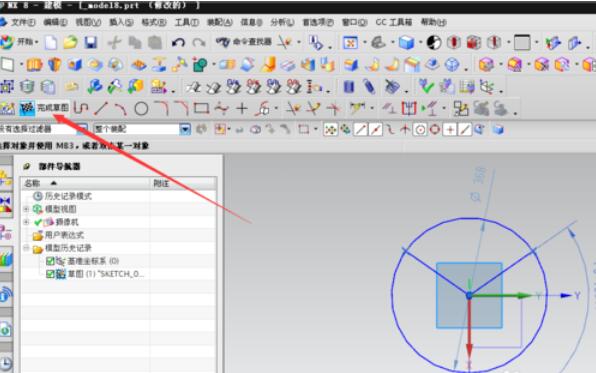Click the Part Navigator (部件导航器) title
The image size is (596, 373).
tap(59, 167)
